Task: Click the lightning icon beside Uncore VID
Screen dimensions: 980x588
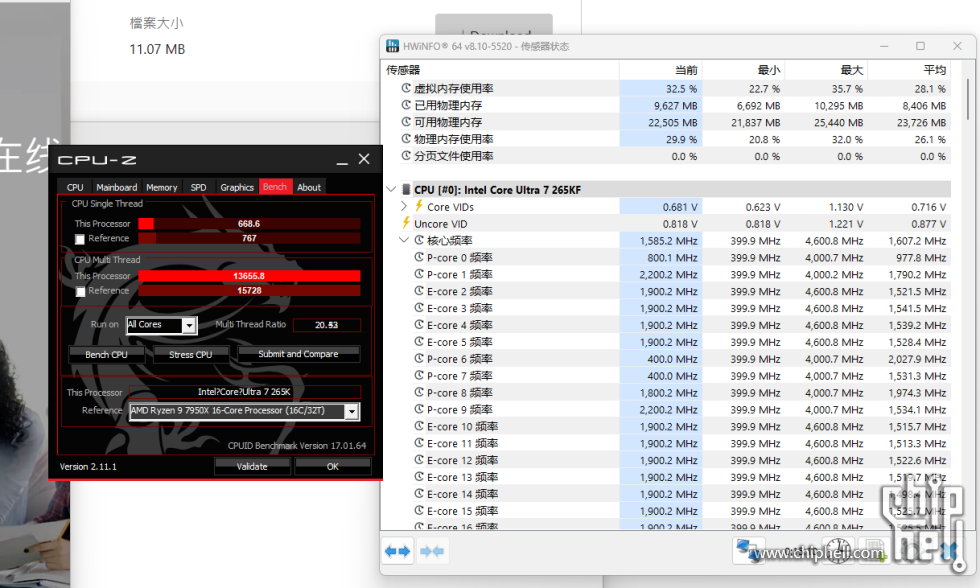Action: 406,222
